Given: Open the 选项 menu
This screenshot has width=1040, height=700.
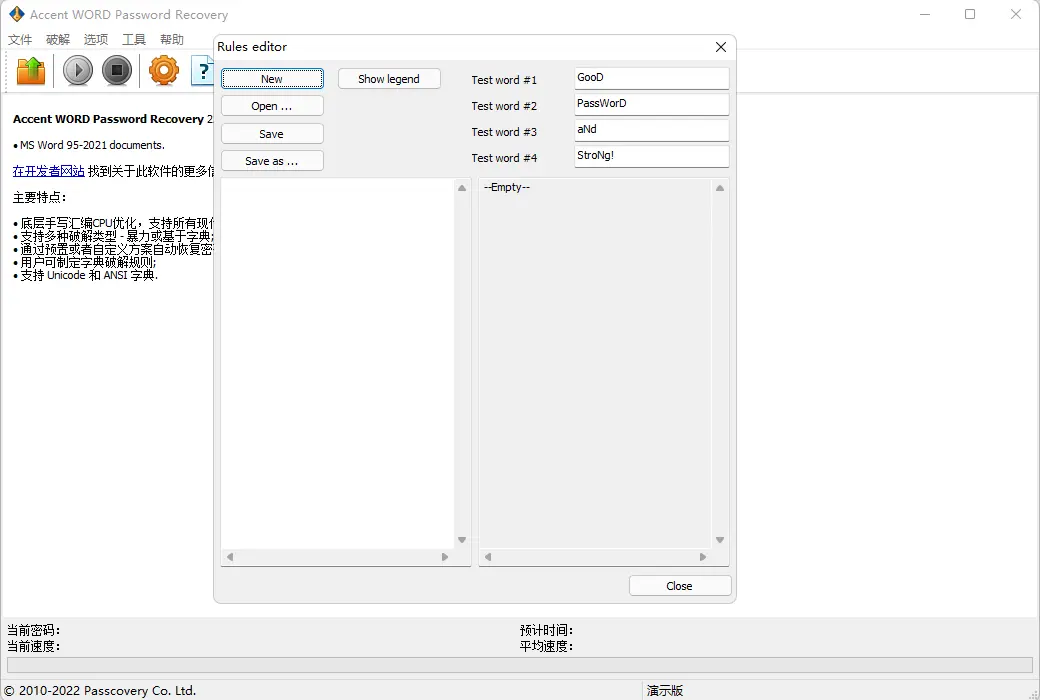Looking at the screenshot, I should tap(96, 40).
